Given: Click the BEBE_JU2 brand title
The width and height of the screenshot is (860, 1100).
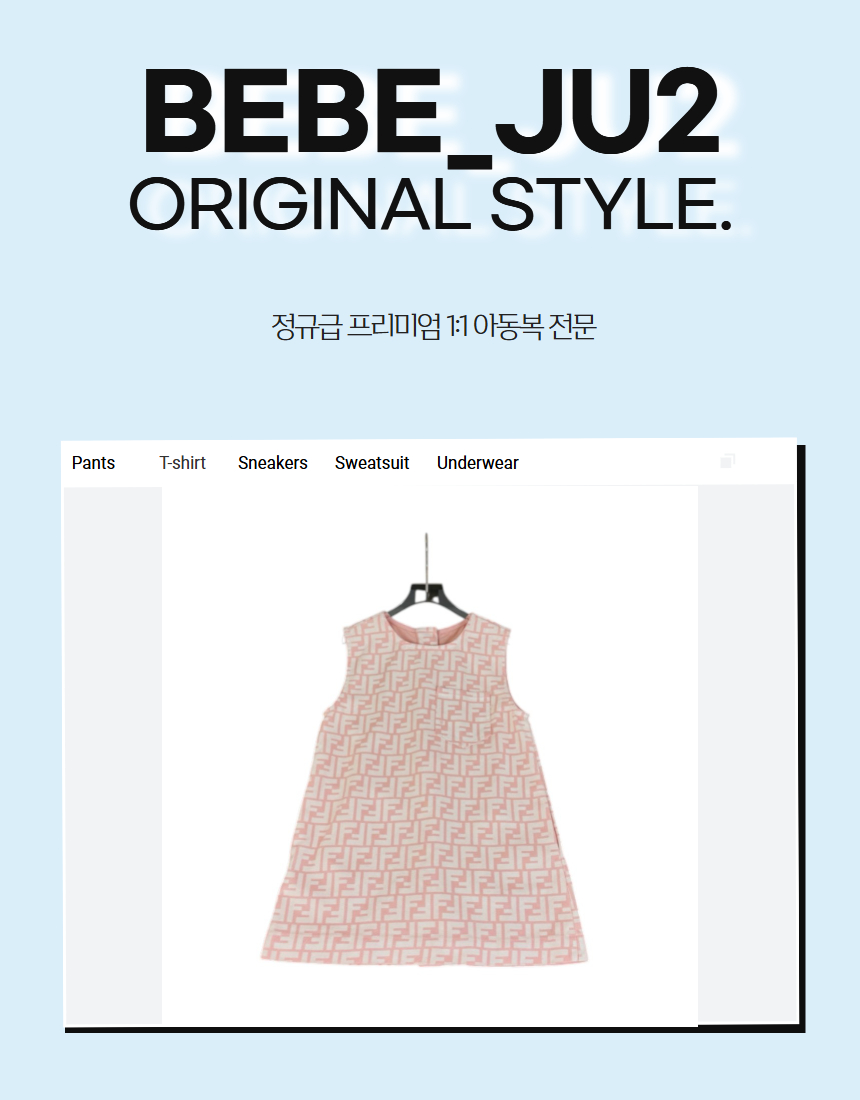Looking at the screenshot, I should tap(431, 112).
